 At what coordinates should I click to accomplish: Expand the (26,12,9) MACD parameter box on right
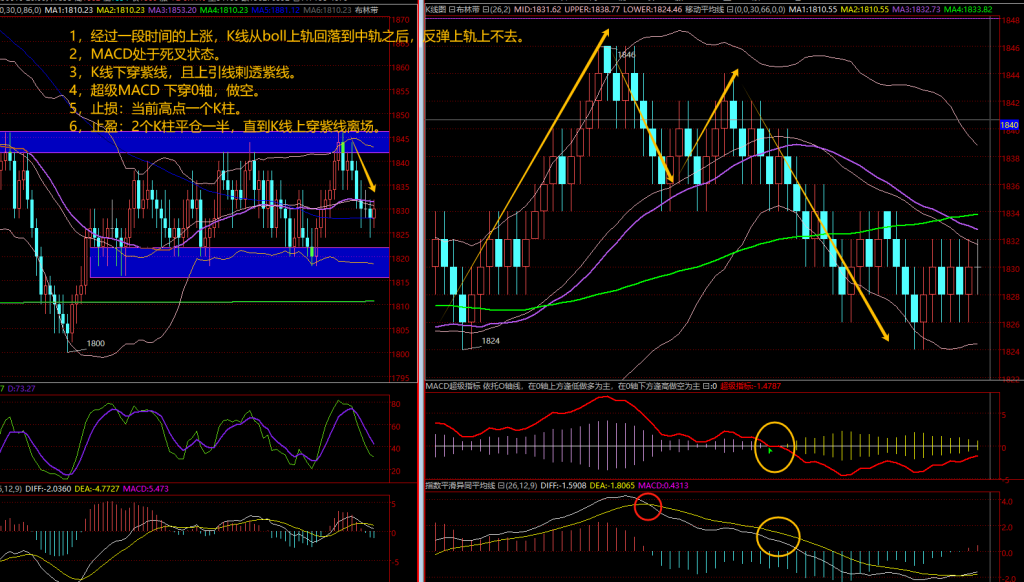pyautogui.click(x=520, y=485)
